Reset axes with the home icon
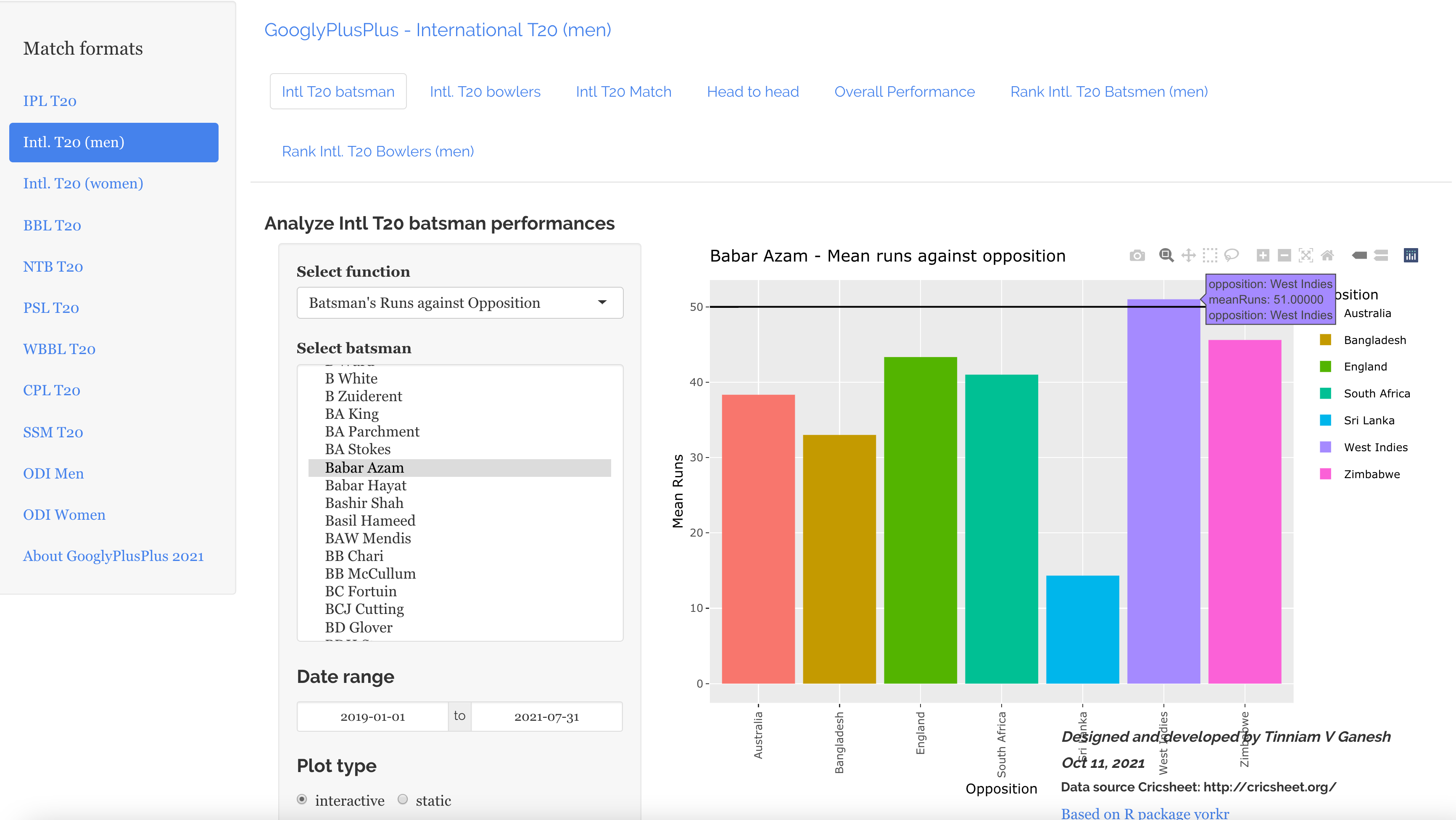The height and width of the screenshot is (820, 1456). coord(1328,256)
